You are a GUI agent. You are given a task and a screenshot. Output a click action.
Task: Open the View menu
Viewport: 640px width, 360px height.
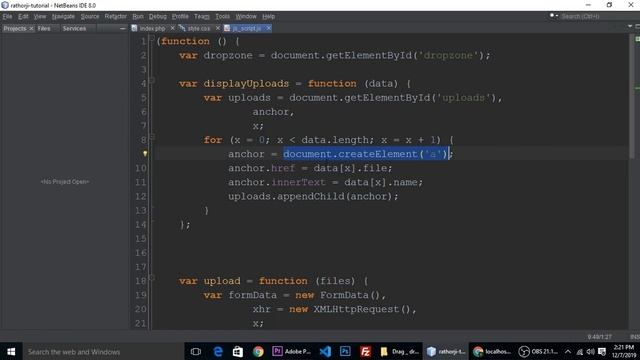pyautogui.click(x=40, y=16)
